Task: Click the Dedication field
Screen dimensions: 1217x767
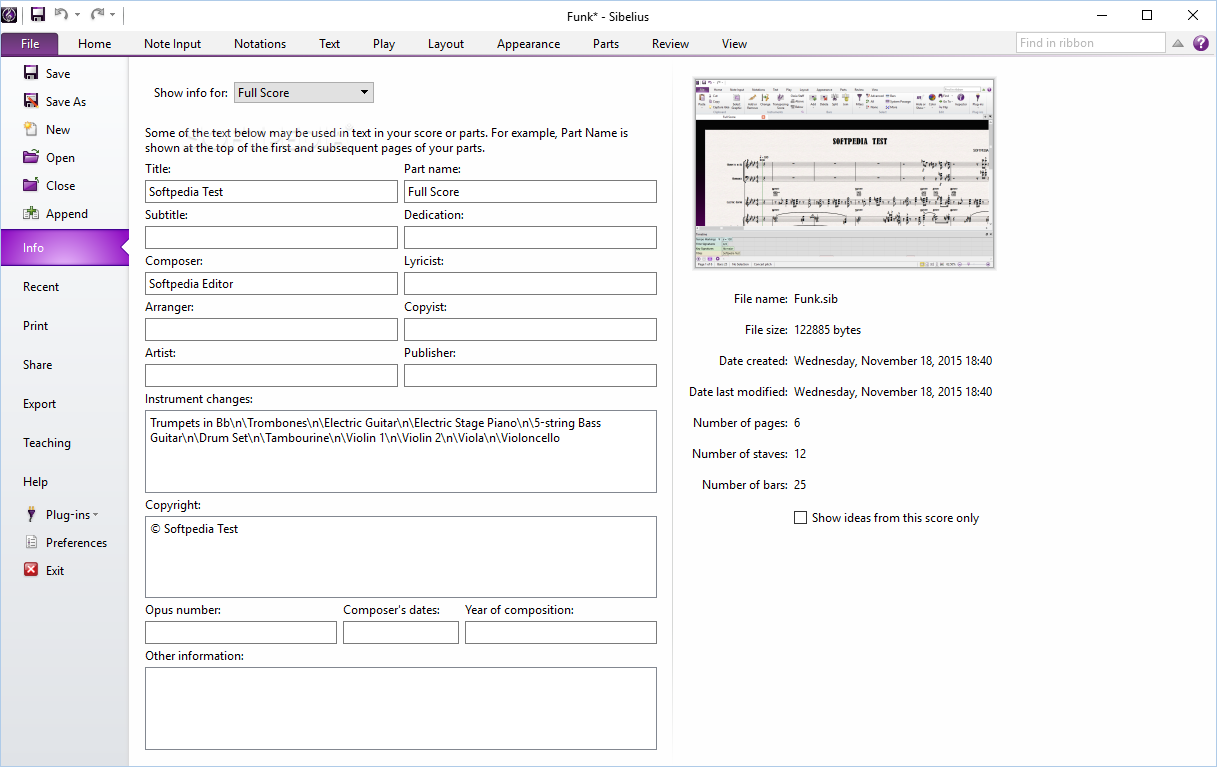Action: (530, 237)
